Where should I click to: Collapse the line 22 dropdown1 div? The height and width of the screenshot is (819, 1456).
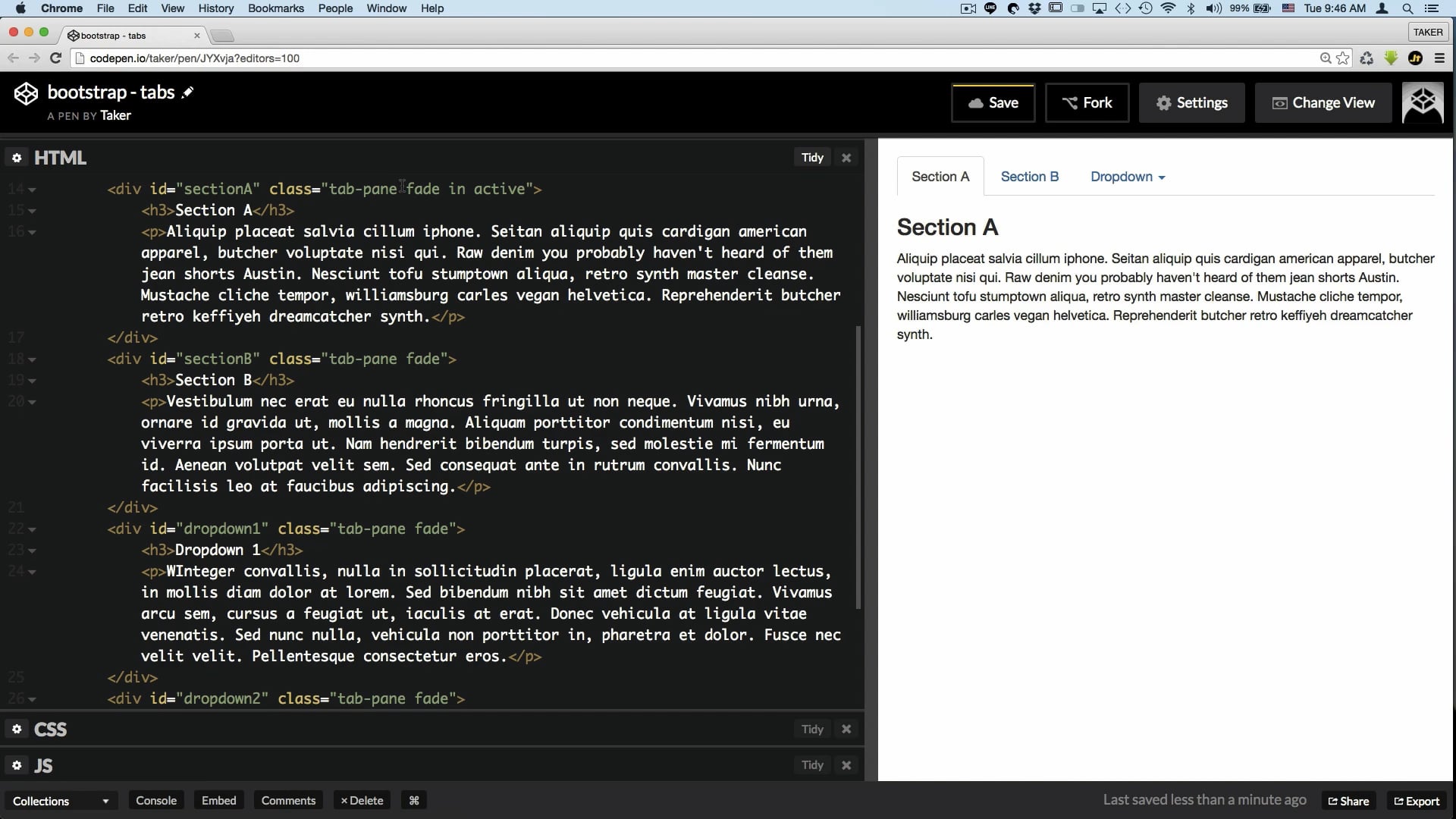pos(32,529)
